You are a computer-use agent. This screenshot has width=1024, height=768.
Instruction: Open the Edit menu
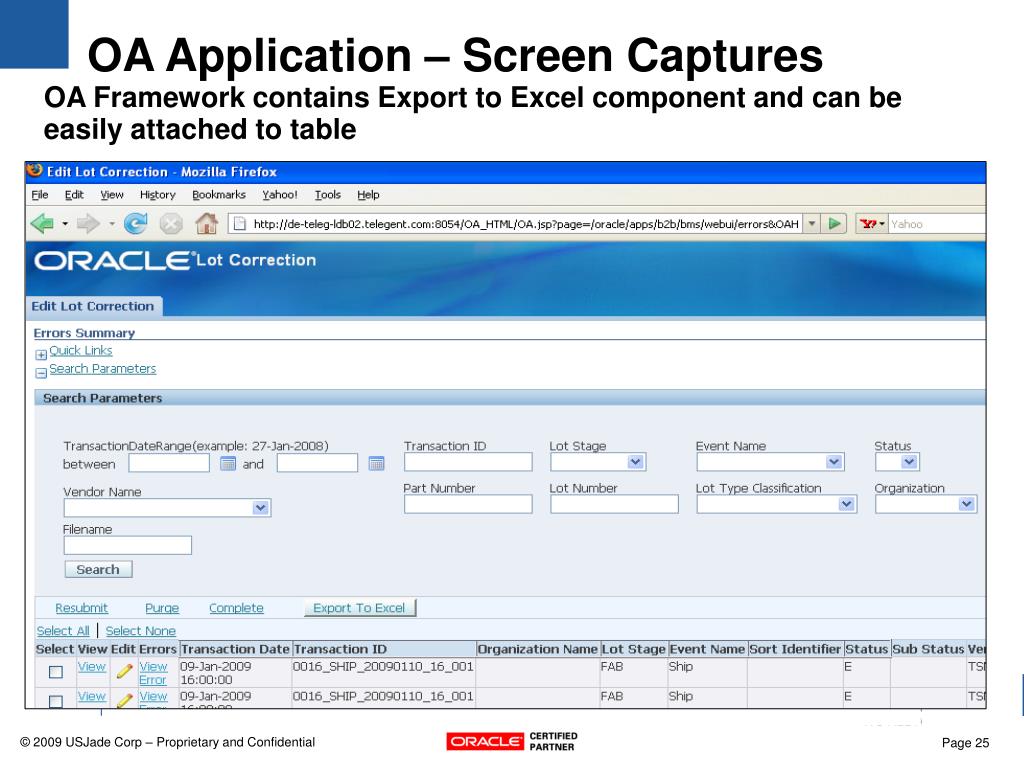point(74,195)
